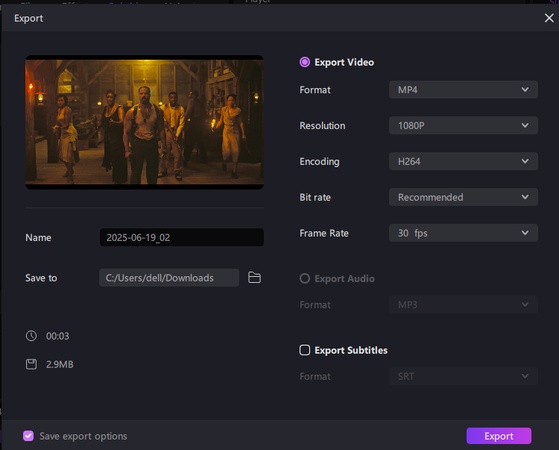Screen dimensions: 559x450
Task: Click the Export Audio label
Action: coord(344,278)
